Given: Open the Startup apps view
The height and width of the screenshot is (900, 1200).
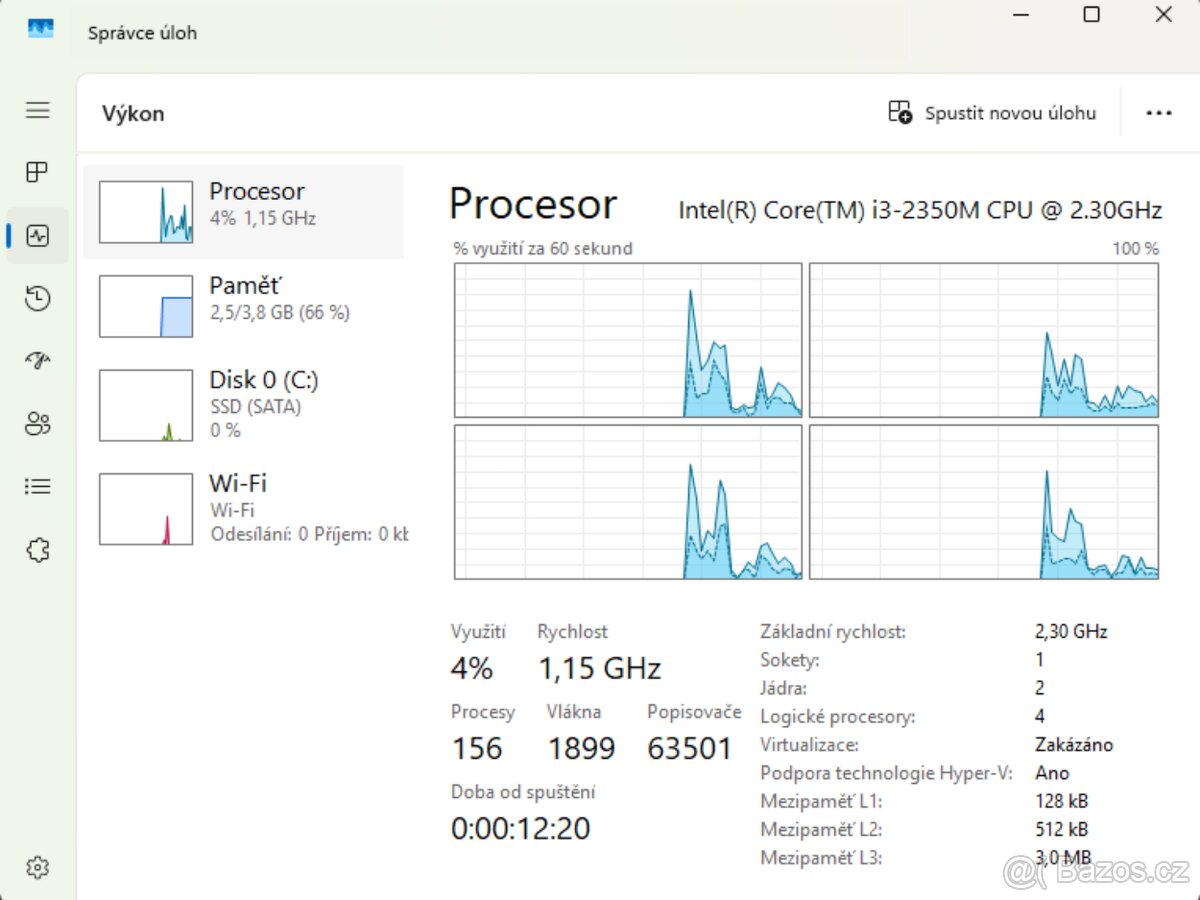Looking at the screenshot, I should 36,360.
